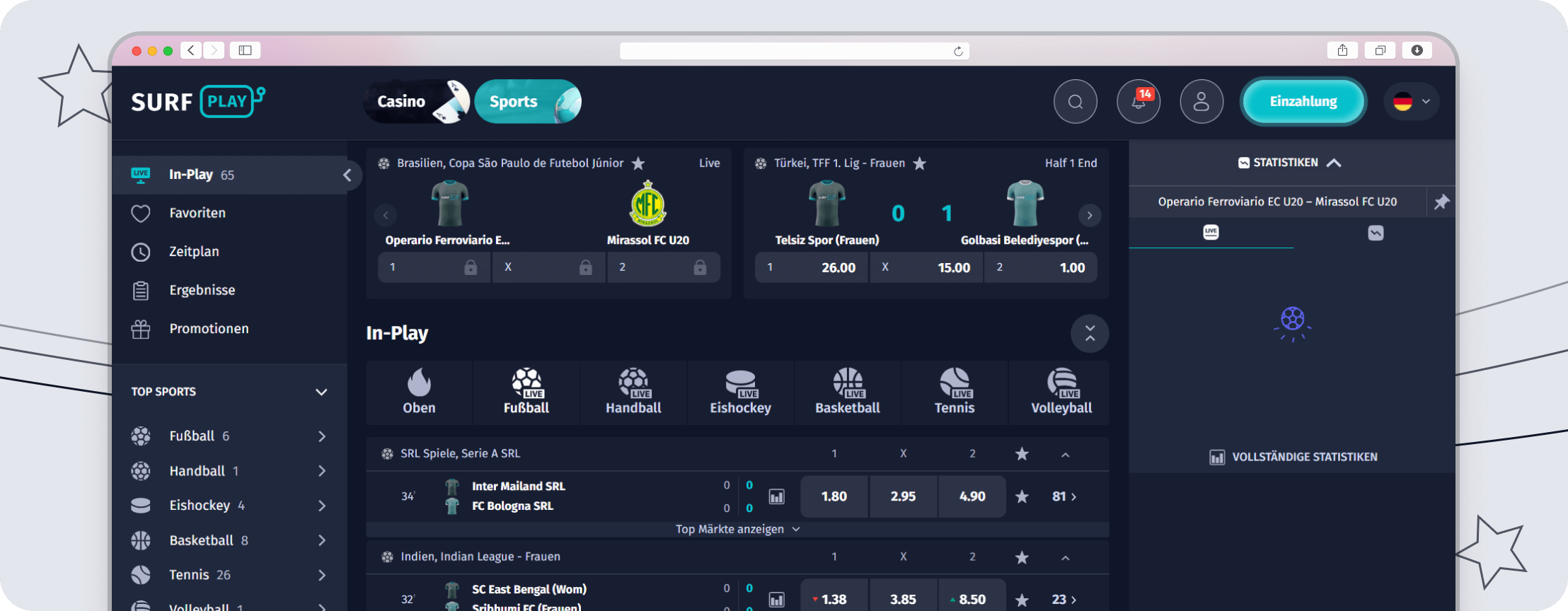Reload page via address bar refresh icon
Viewport: 1568px width, 611px height.
(958, 51)
